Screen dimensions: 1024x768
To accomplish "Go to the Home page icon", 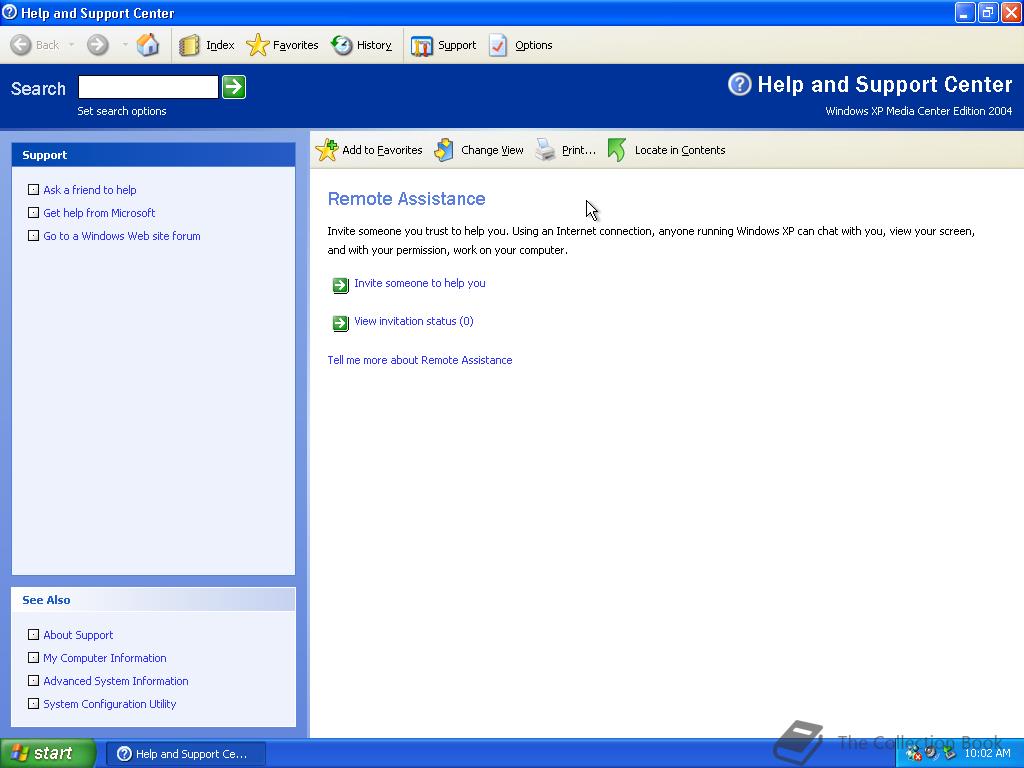I will pos(148,45).
